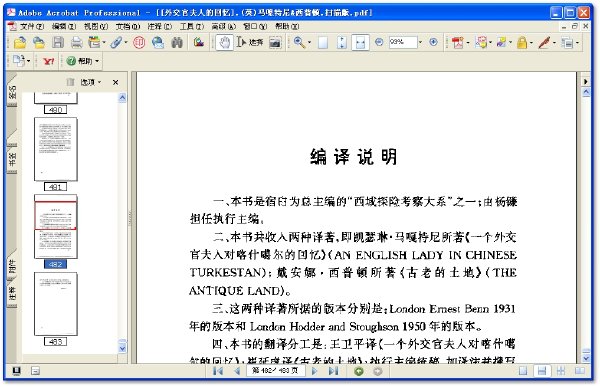Select page thumbnail 483
The image size is (600, 387).
pos(55,304)
